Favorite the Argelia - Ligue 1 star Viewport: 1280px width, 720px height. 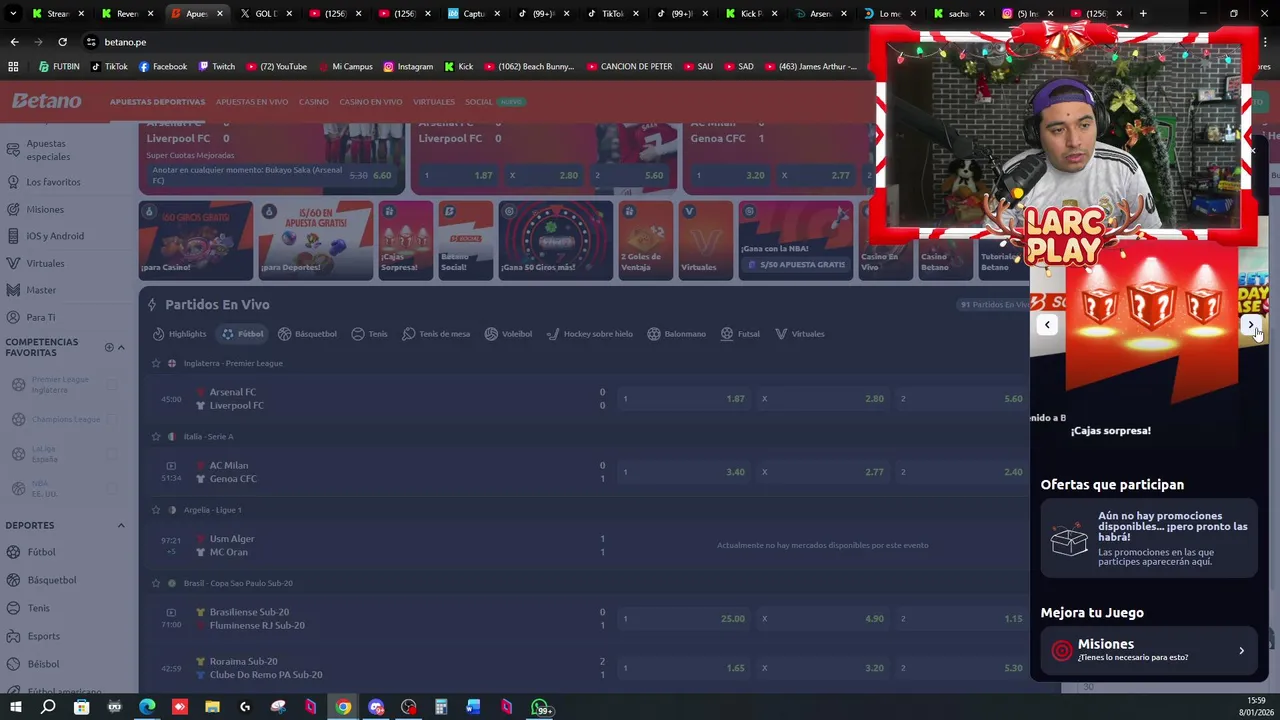click(155, 509)
